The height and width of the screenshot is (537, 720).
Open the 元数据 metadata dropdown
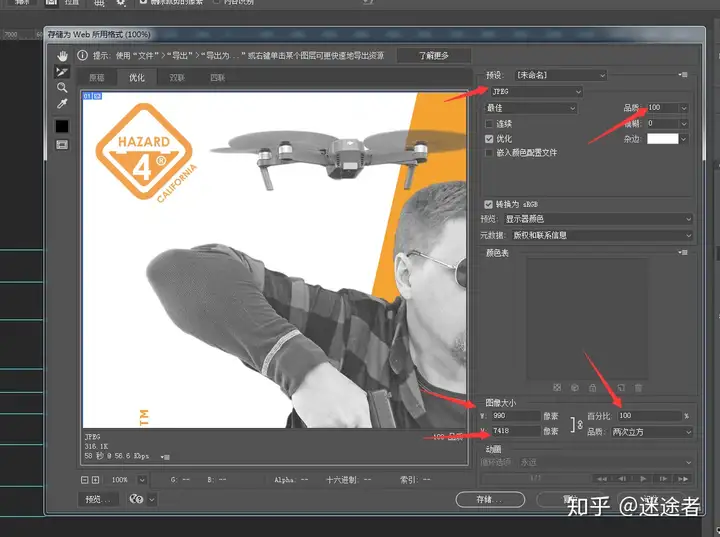602,235
